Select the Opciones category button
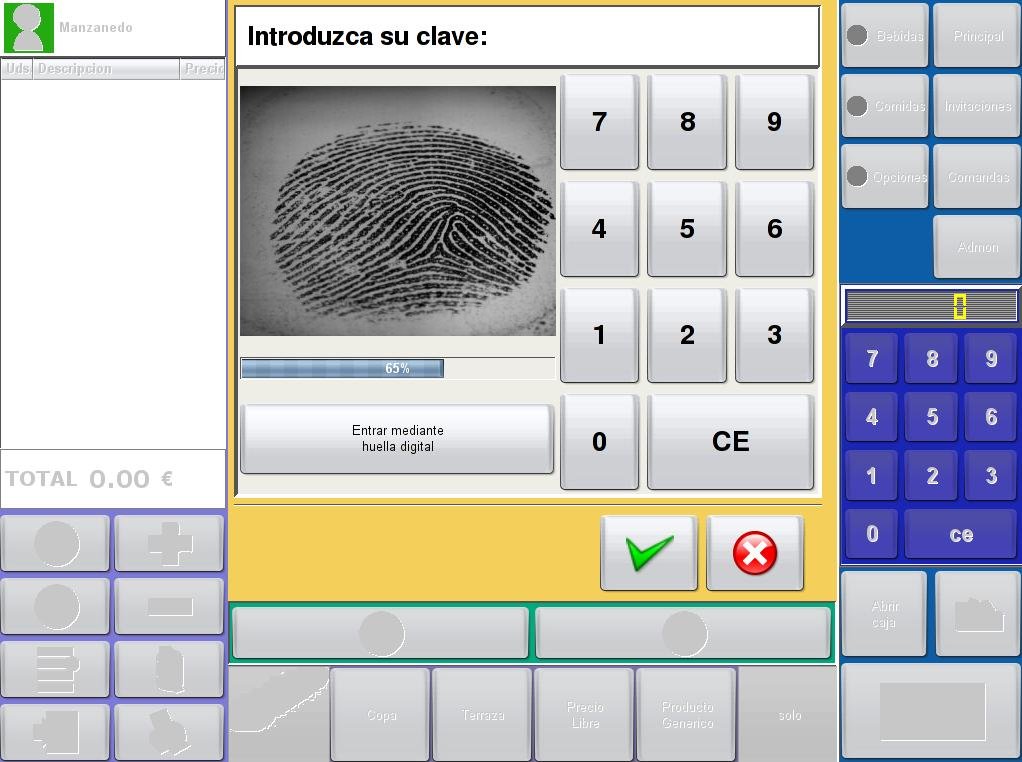This screenshot has height=762, width=1022. [885, 177]
